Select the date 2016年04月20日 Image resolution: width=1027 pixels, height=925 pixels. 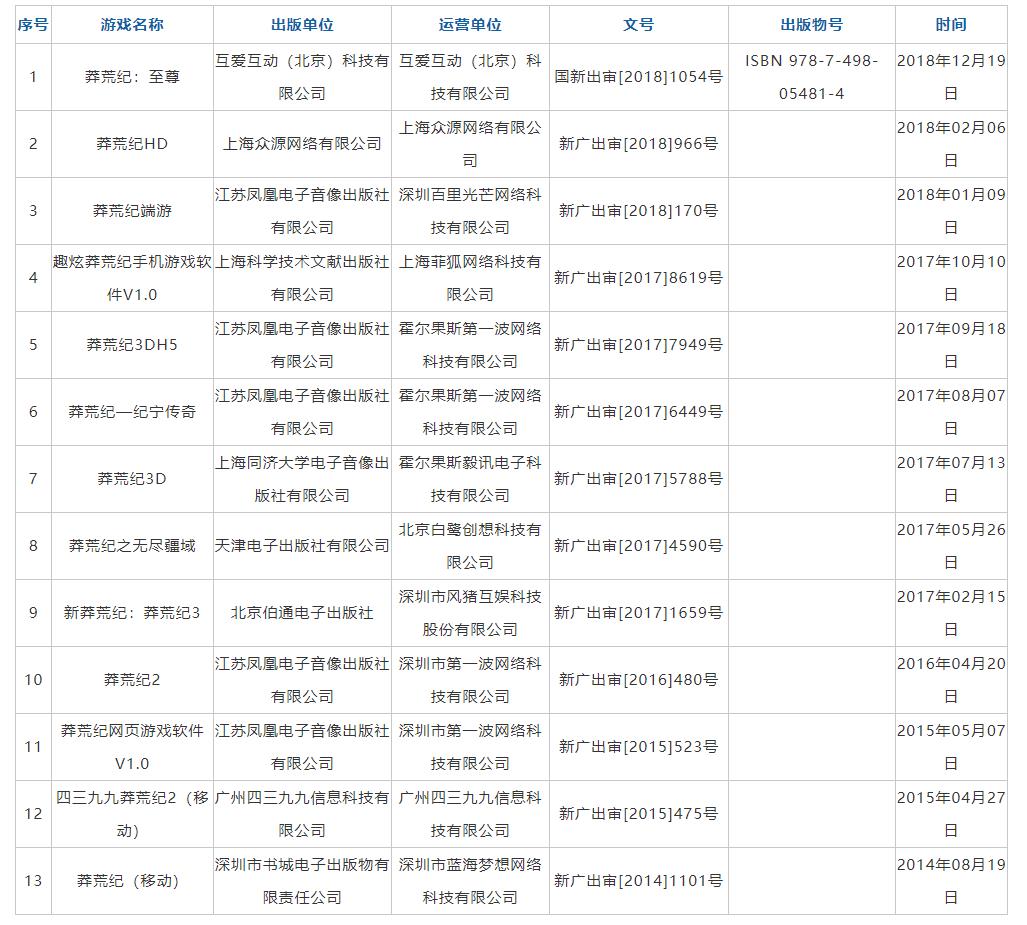coord(951,680)
